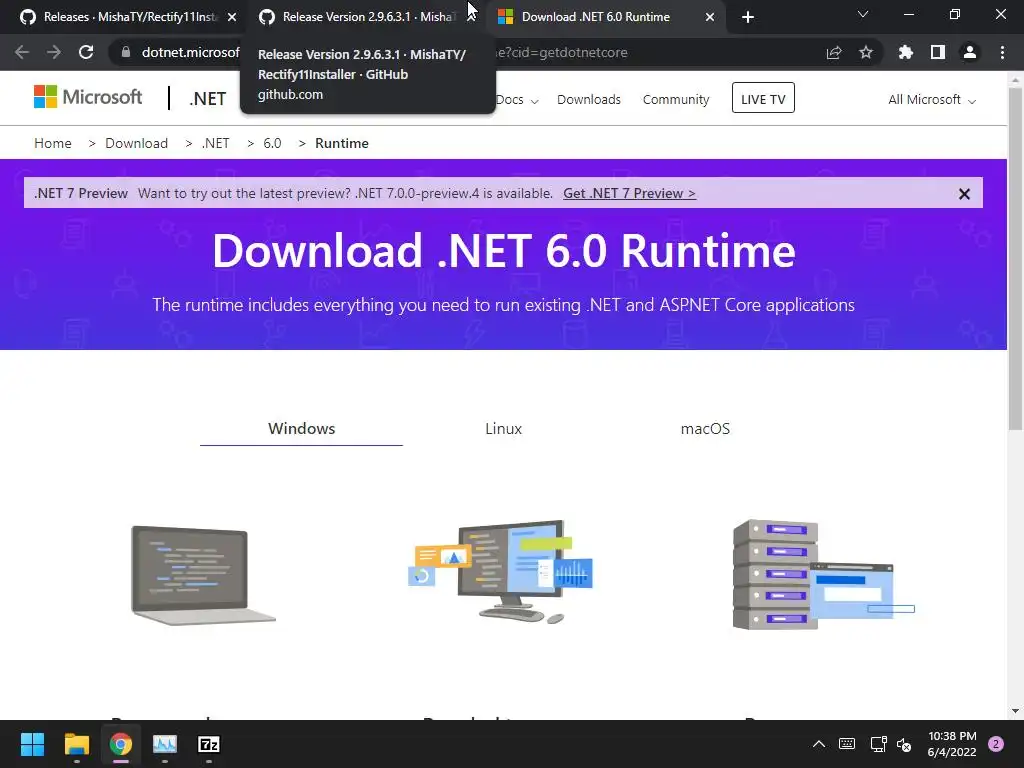This screenshot has width=1024, height=768.
Task: Select the macOS platform tab
Action: [x=705, y=428]
